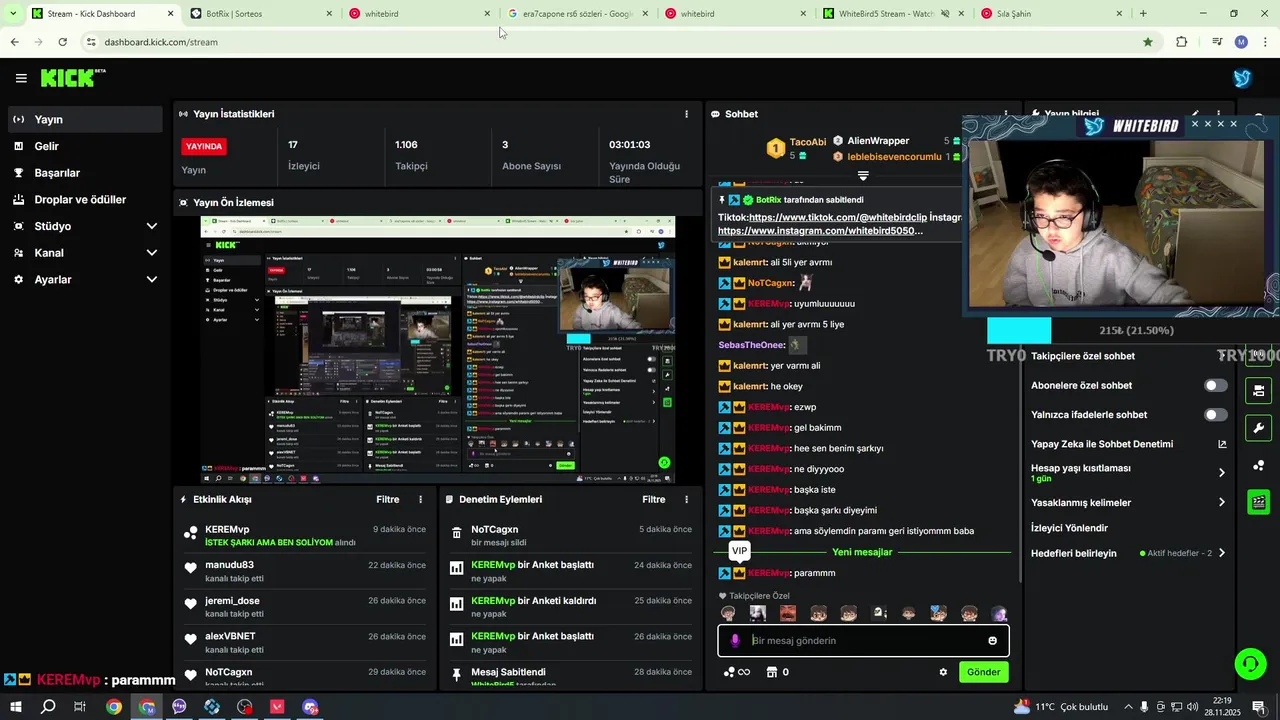Open the Denetim Eylemleri Filtre dropdown
The width and height of the screenshot is (1280, 720).
pyautogui.click(x=653, y=499)
